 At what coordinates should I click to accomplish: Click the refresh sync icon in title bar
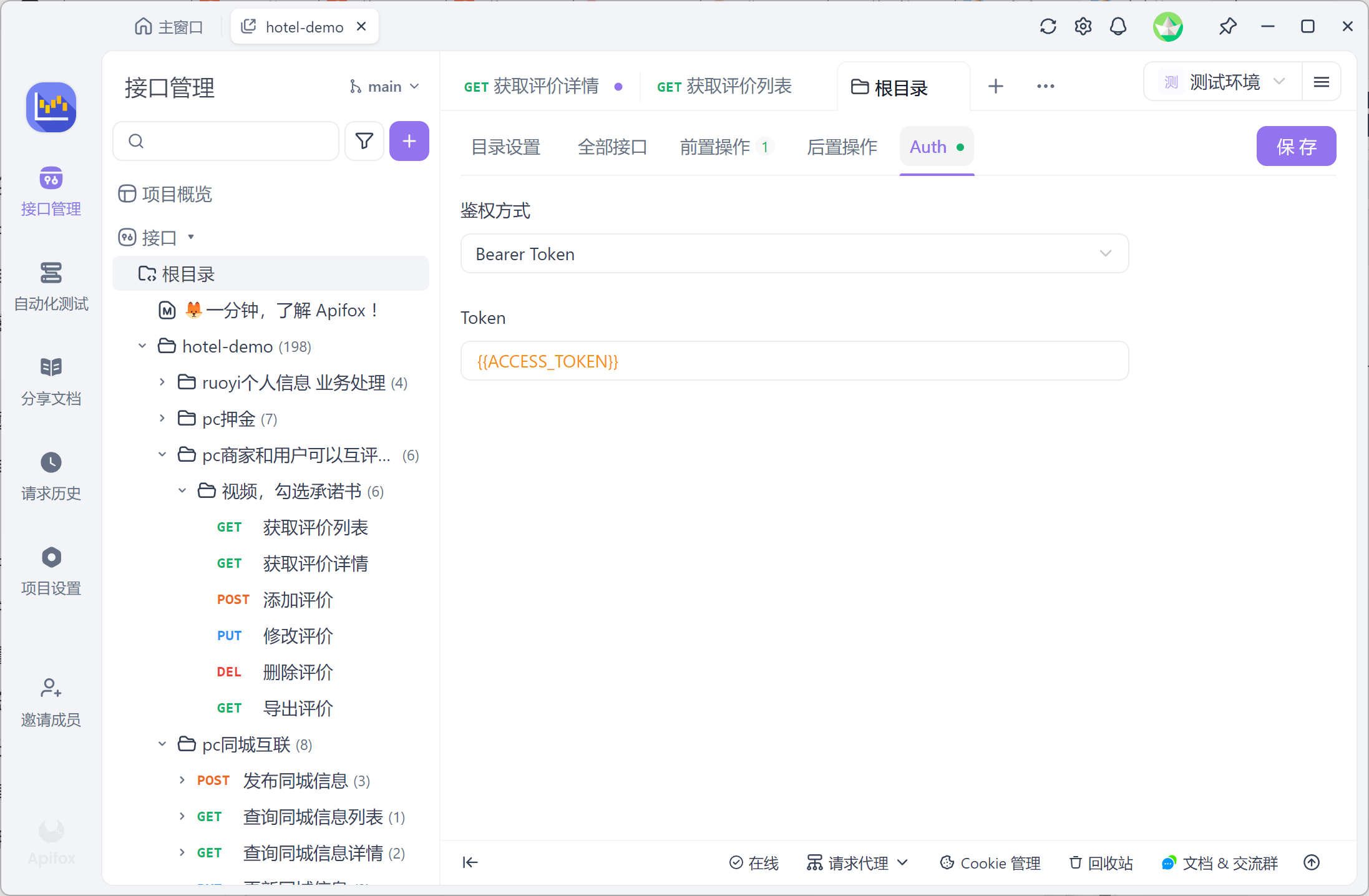(x=1048, y=27)
